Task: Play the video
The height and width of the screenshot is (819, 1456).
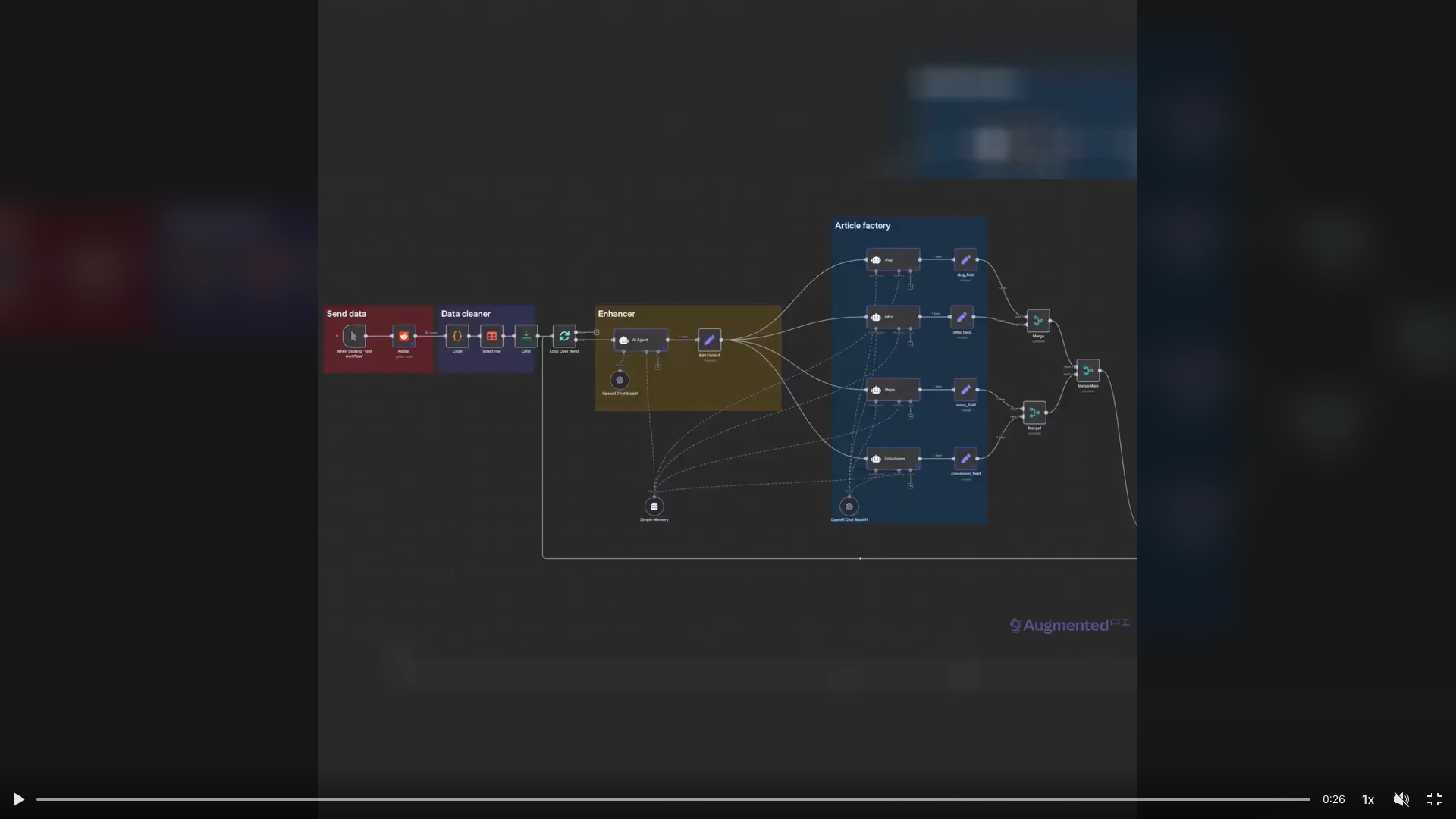Action: (18, 799)
